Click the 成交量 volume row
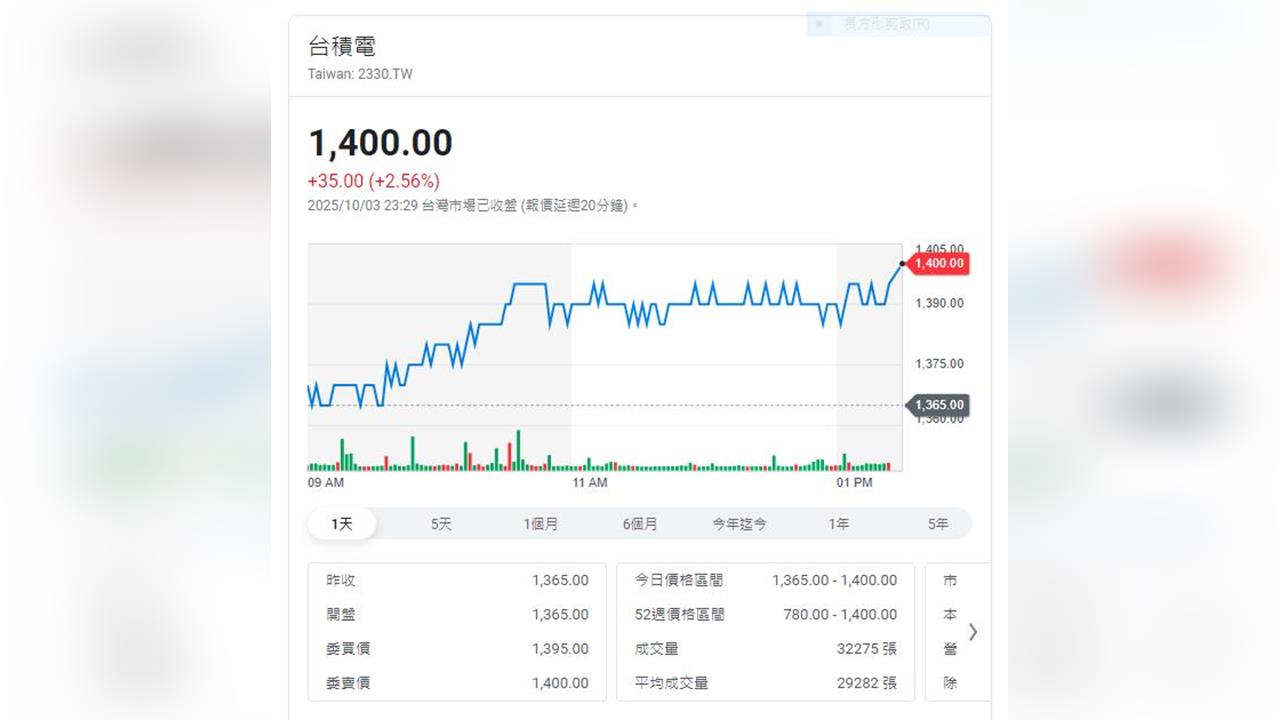1280x720 pixels. pos(765,648)
